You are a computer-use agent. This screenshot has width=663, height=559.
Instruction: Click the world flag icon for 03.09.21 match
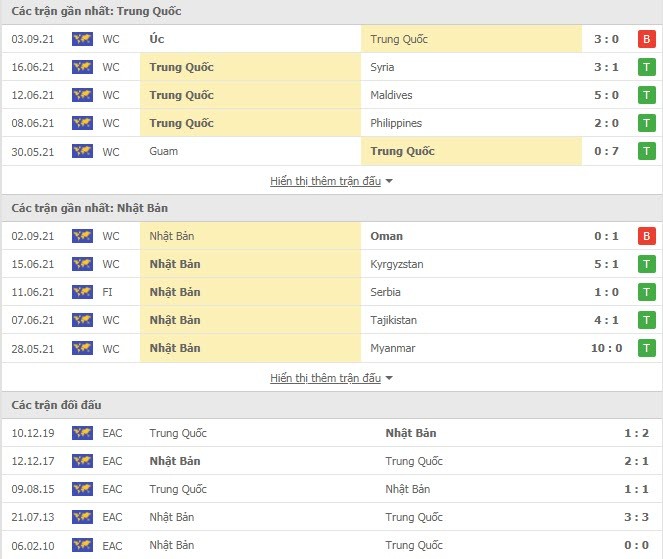pyautogui.click(x=82, y=39)
